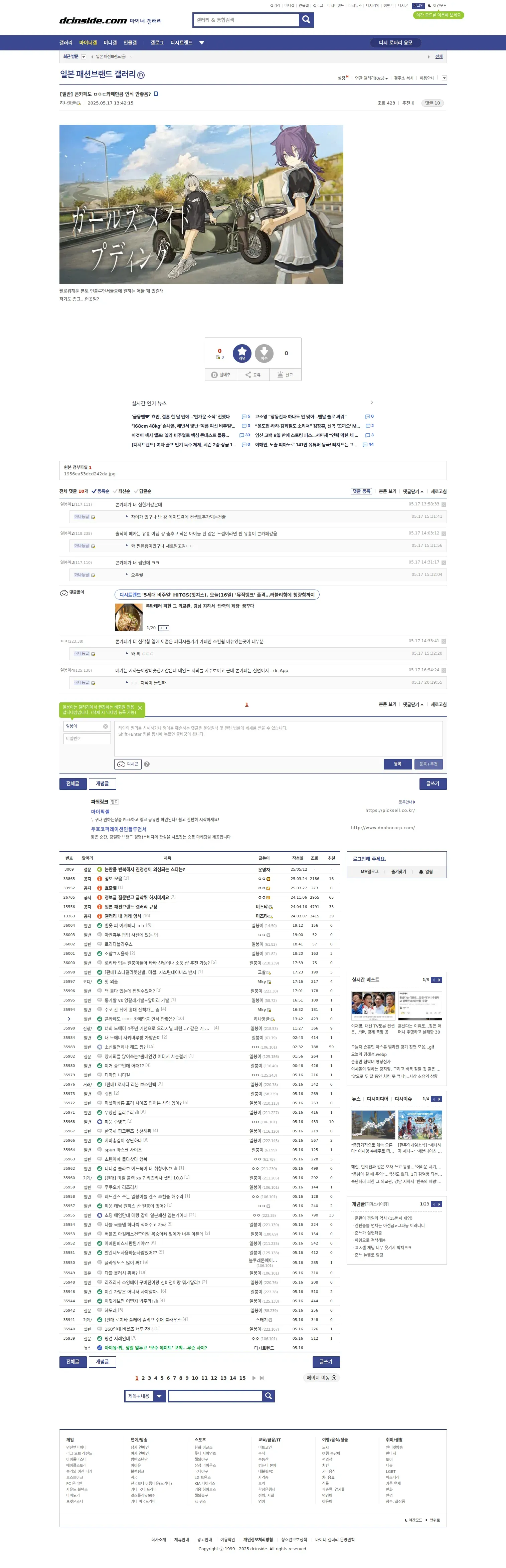Click the 등록+추천 button
The width and height of the screenshot is (506, 1568).
(429, 764)
